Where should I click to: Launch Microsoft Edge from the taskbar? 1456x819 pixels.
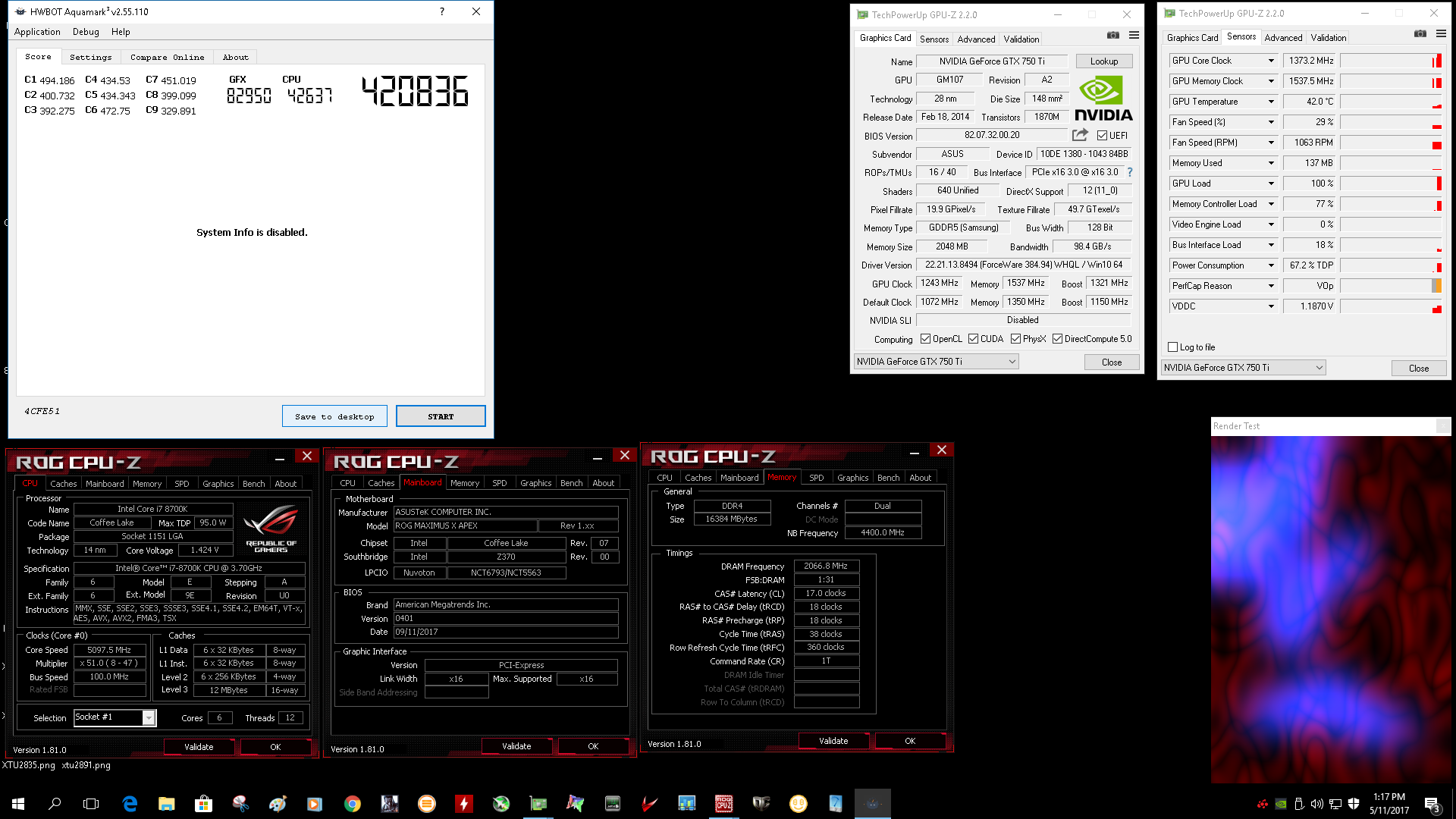130,804
